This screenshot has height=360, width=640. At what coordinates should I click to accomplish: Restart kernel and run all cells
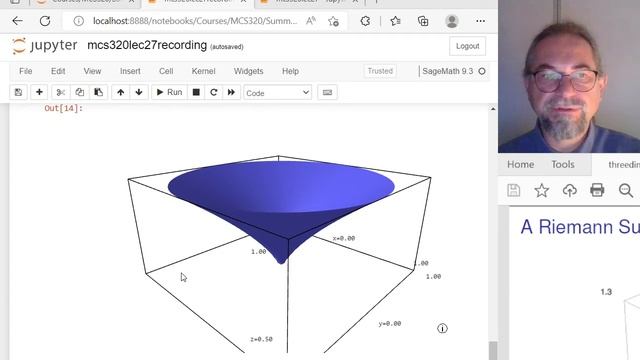coord(231,92)
